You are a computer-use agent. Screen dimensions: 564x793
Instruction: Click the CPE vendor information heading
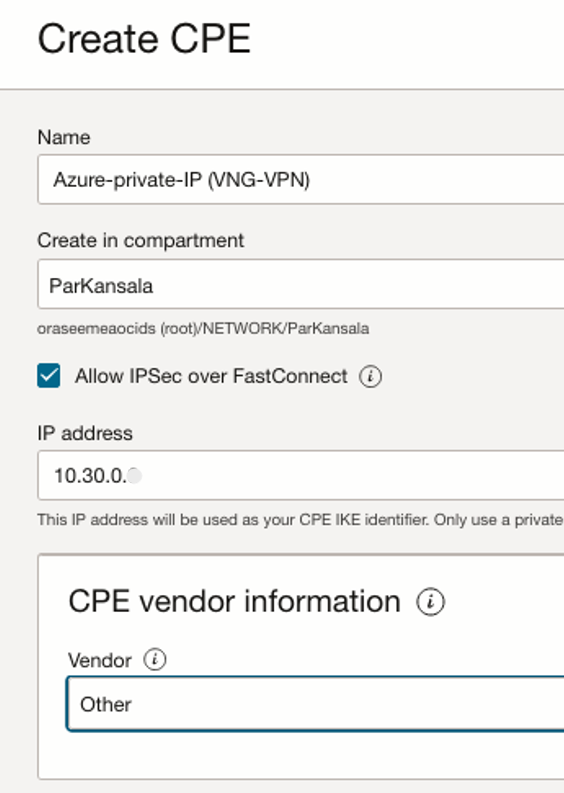(234, 601)
